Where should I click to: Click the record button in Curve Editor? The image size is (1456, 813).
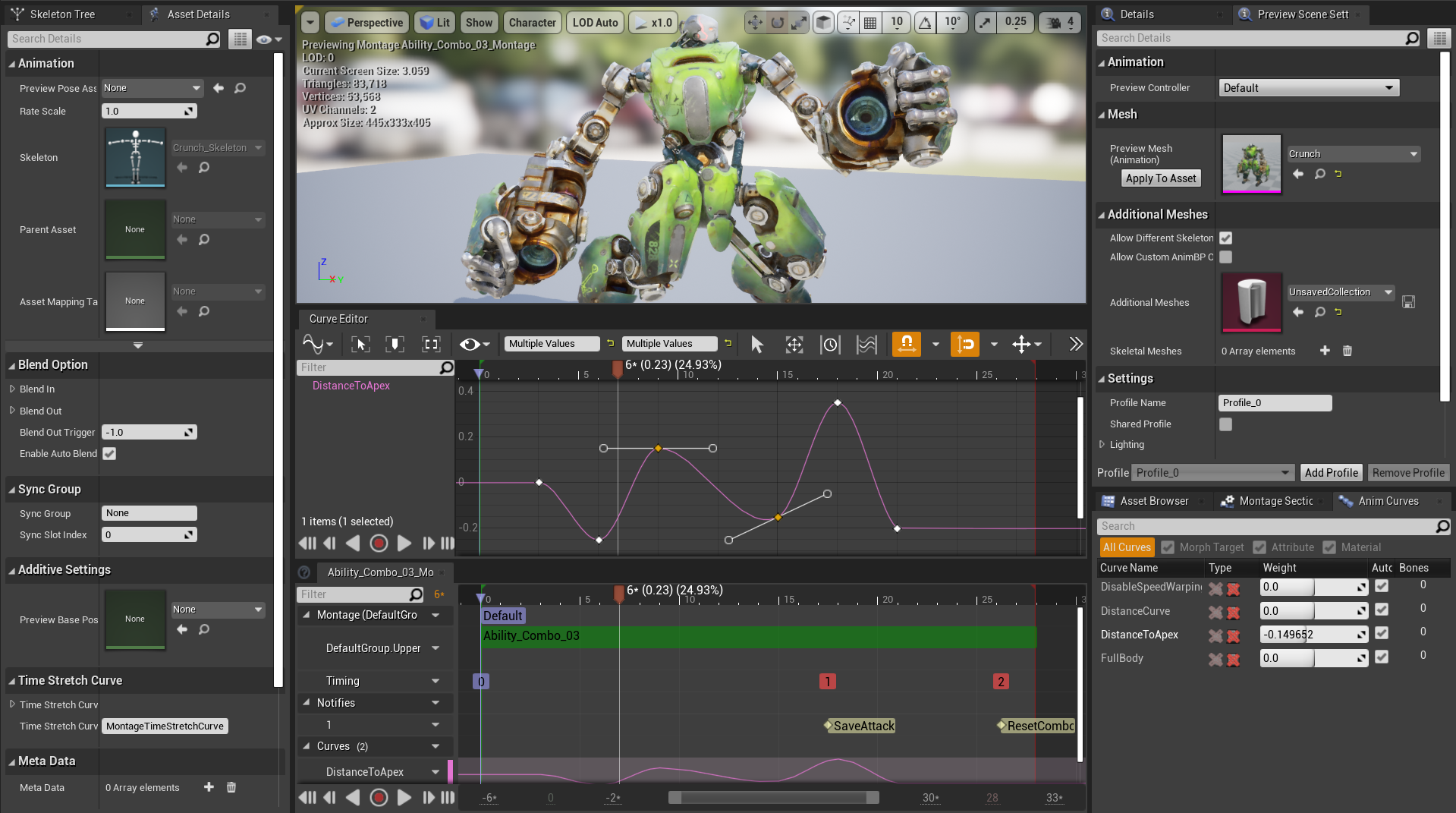click(x=379, y=544)
